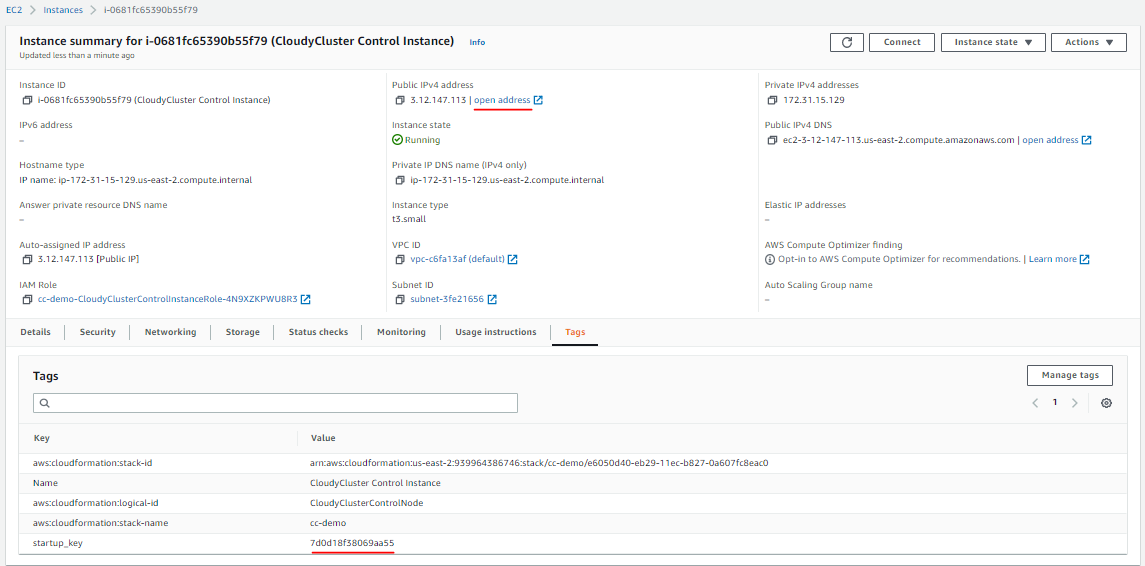Copy Private IPv4 address 172.31.15.129

coord(773,100)
